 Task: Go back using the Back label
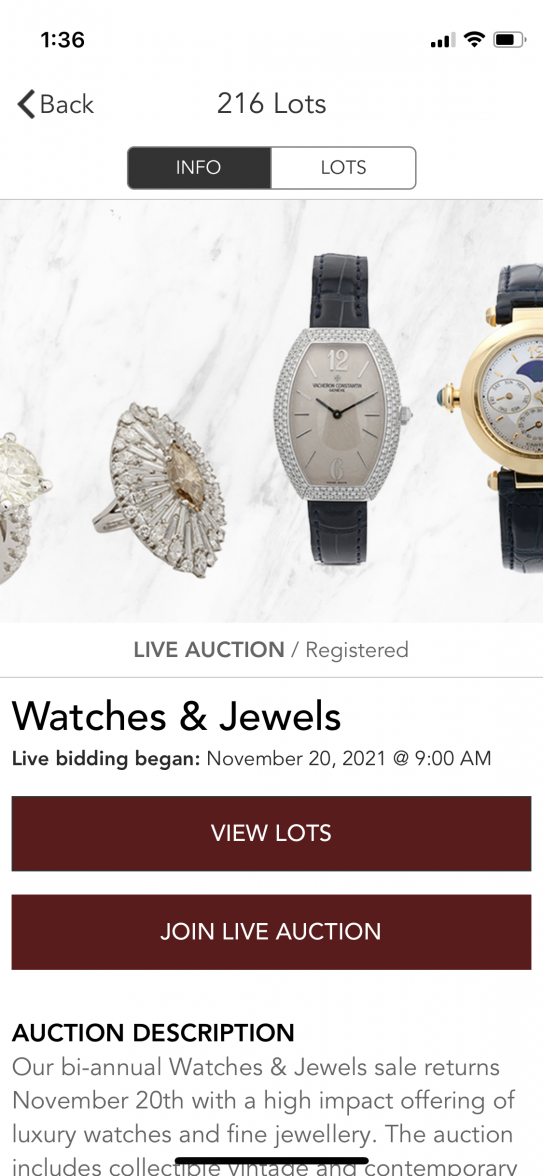coord(67,104)
